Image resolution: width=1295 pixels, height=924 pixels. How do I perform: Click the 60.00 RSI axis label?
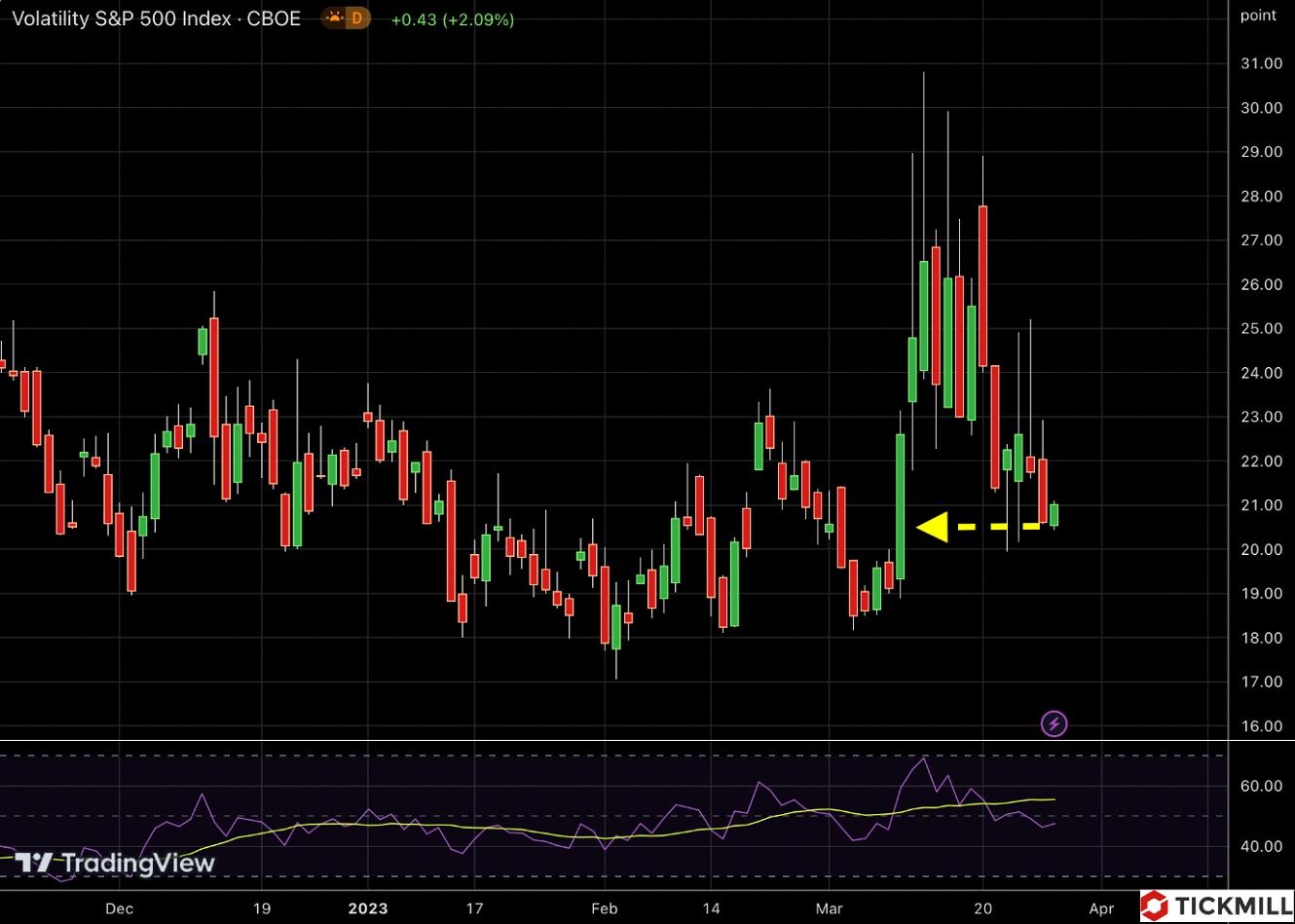[x=1261, y=786]
